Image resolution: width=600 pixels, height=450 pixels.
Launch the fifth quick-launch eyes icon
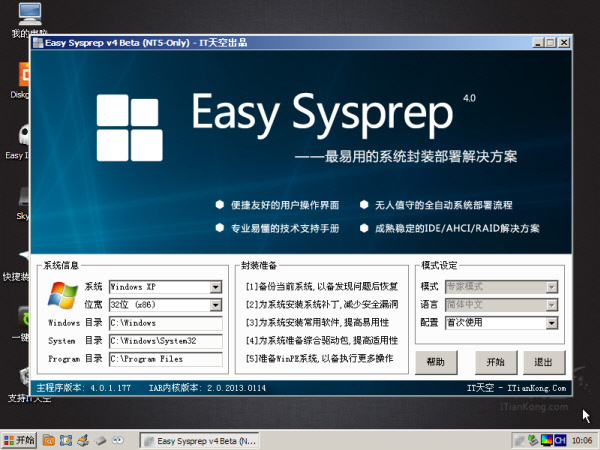click(117, 440)
